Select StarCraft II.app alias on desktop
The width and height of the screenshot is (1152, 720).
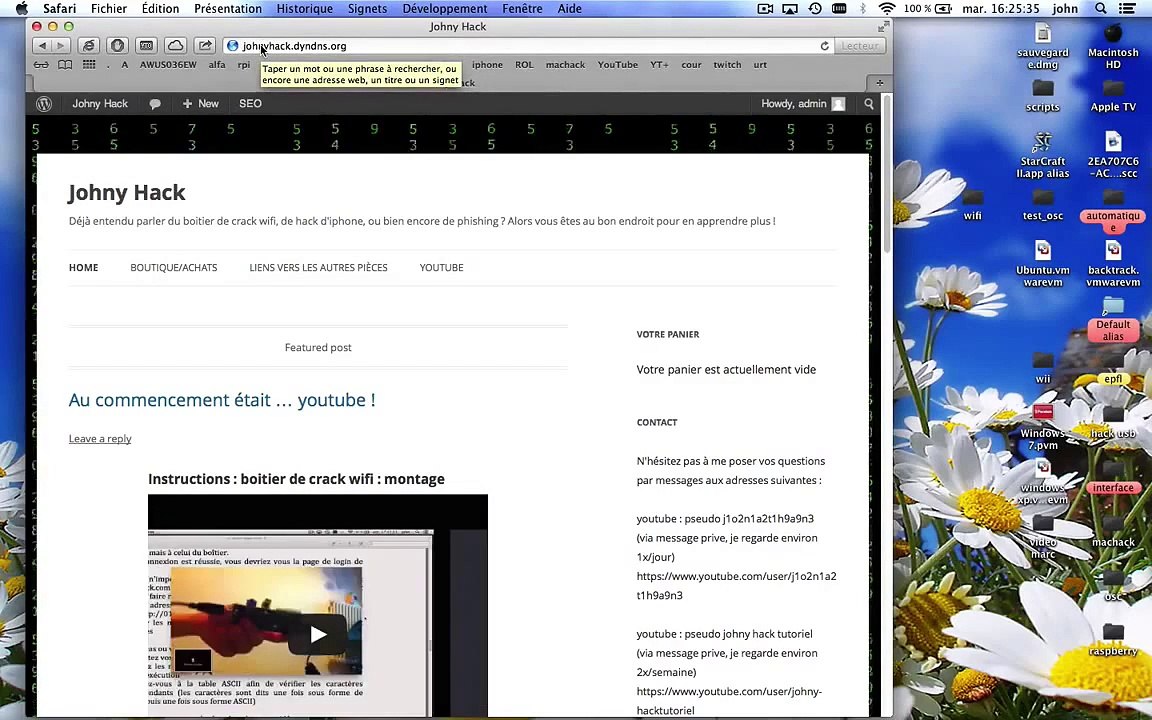tap(1043, 154)
